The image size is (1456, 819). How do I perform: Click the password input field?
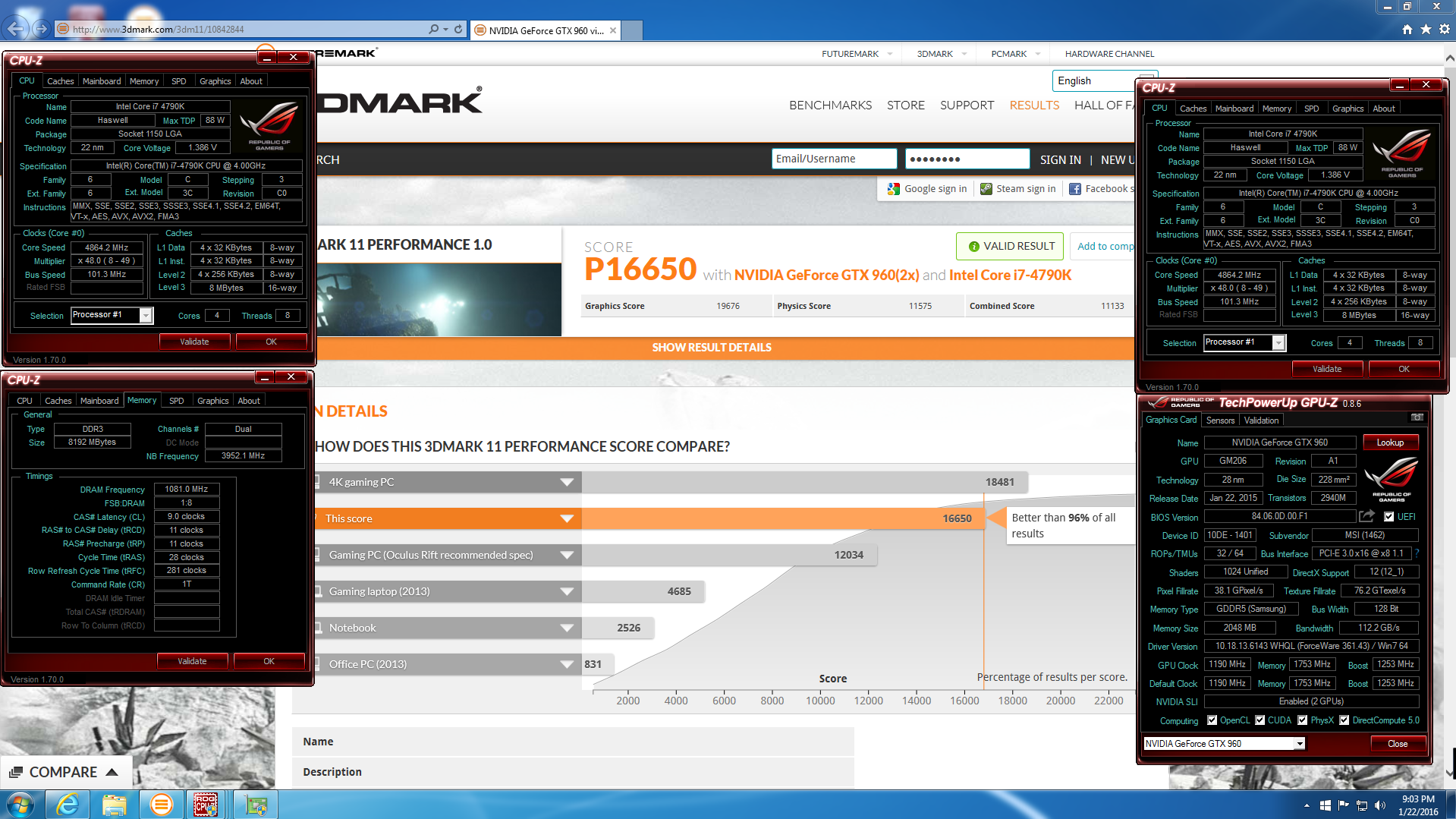967,159
